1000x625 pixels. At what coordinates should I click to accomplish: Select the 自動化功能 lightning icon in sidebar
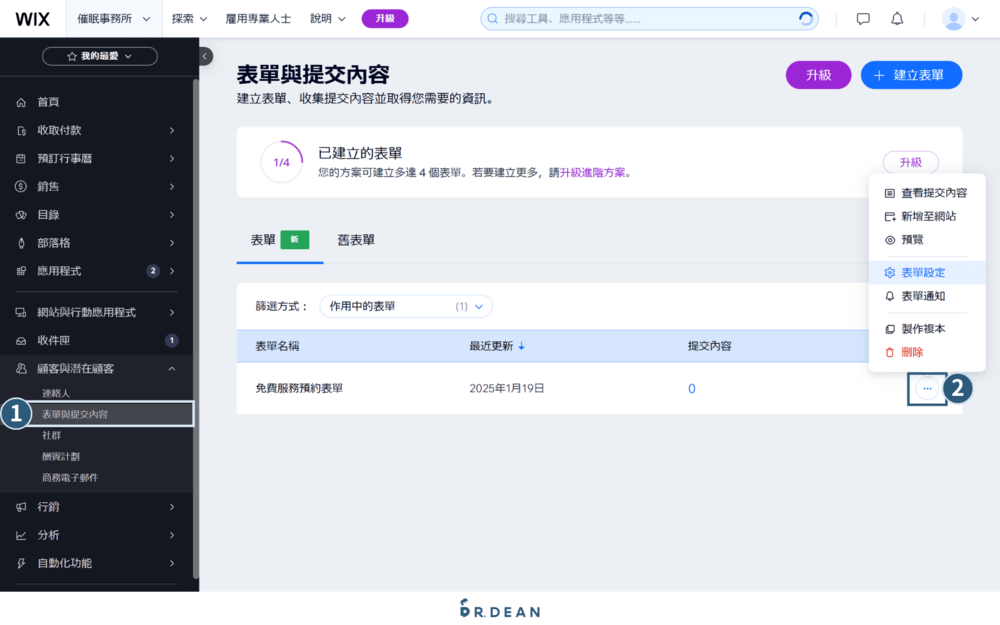pos(20,563)
